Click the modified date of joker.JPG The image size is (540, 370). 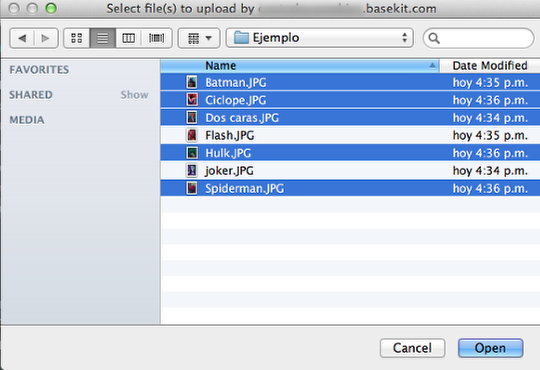[x=490, y=171]
